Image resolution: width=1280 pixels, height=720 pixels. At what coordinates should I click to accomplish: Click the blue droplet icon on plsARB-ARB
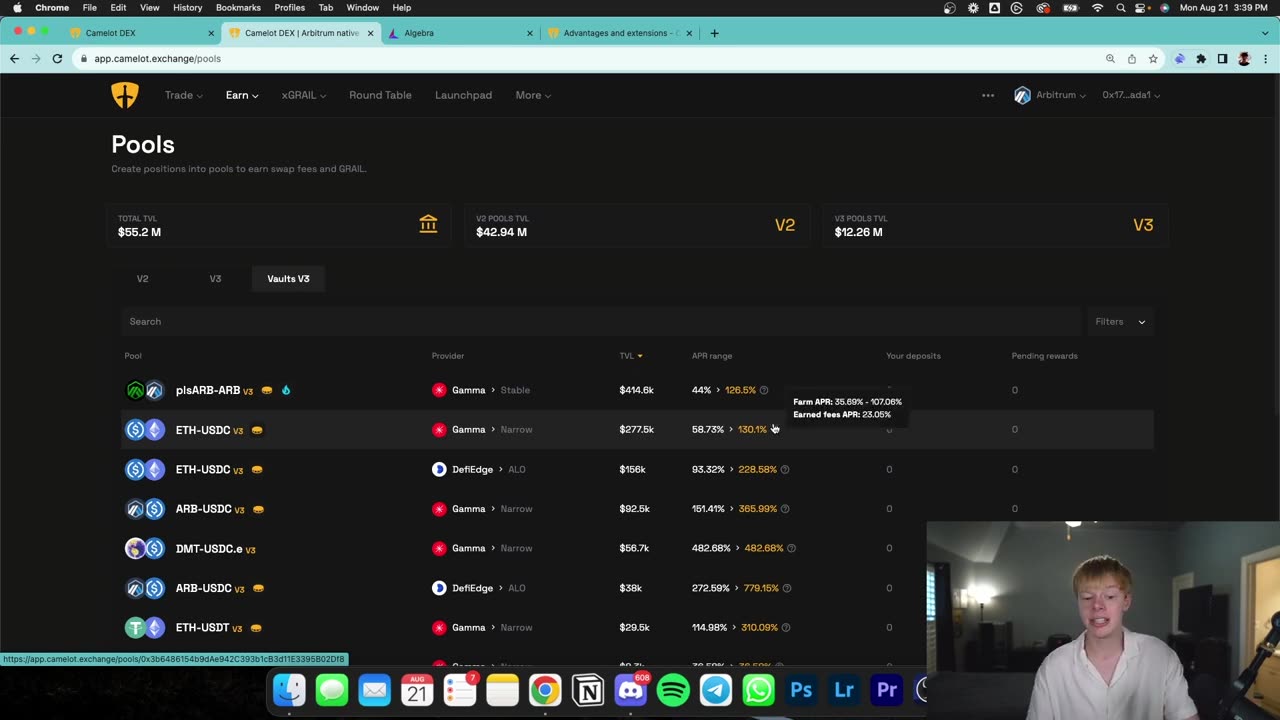(286, 390)
